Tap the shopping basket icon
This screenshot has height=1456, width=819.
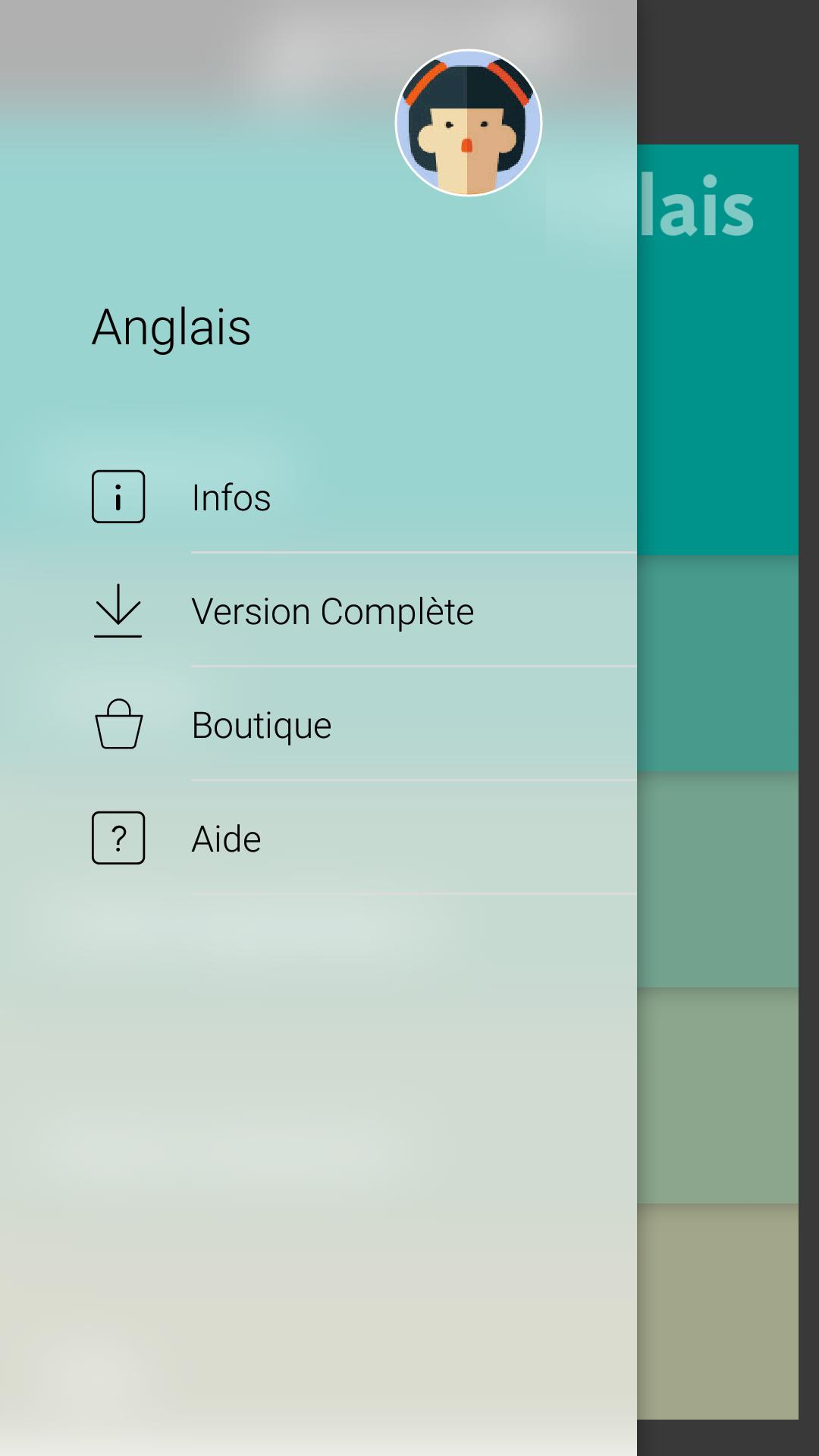pos(118,724)
